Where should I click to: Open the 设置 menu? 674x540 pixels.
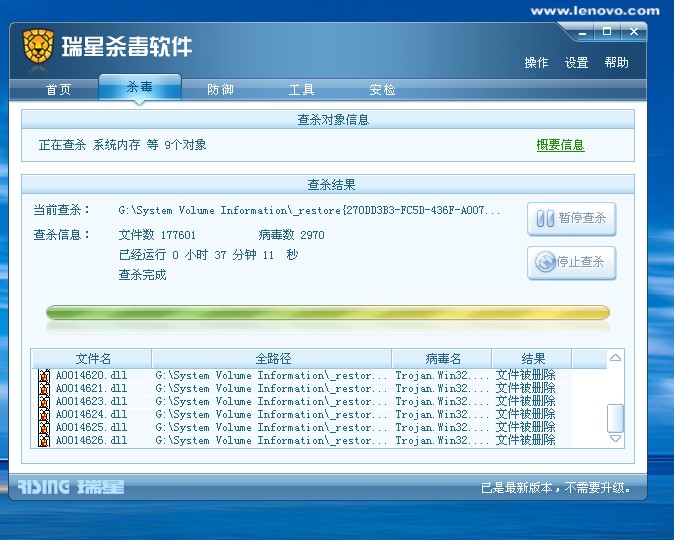(576, 63)
